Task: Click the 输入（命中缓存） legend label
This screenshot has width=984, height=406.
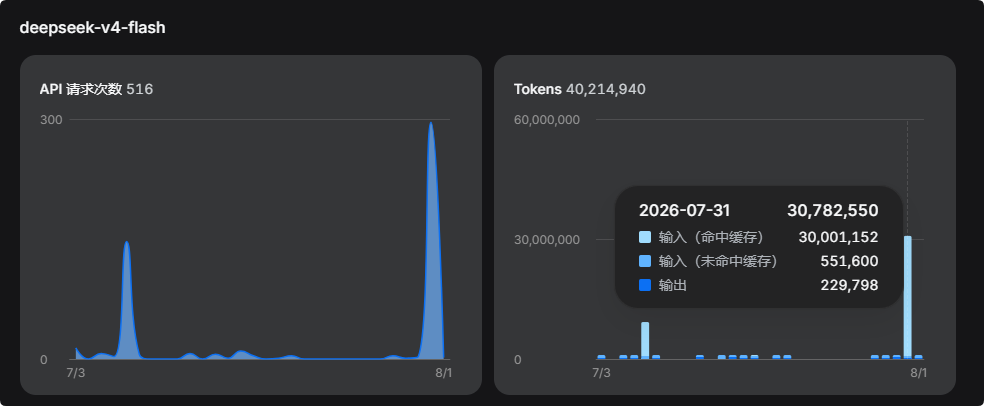Action: coord(711,237)
